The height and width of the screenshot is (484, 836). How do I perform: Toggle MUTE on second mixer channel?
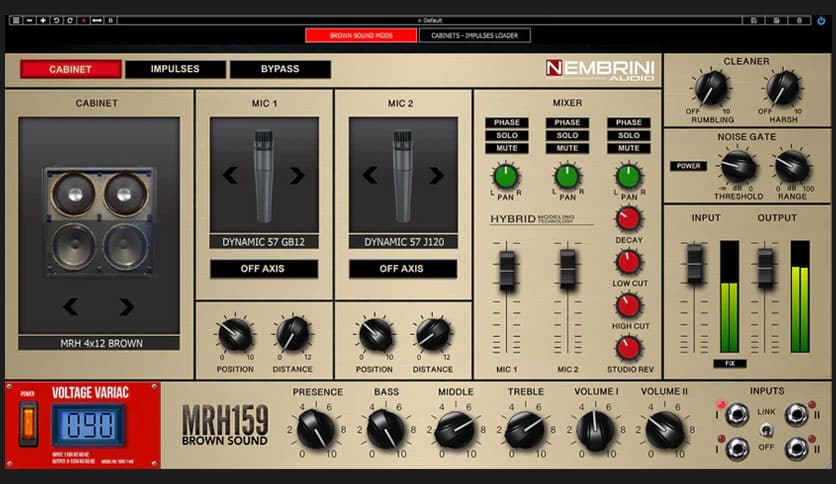(x=567, y=148)
